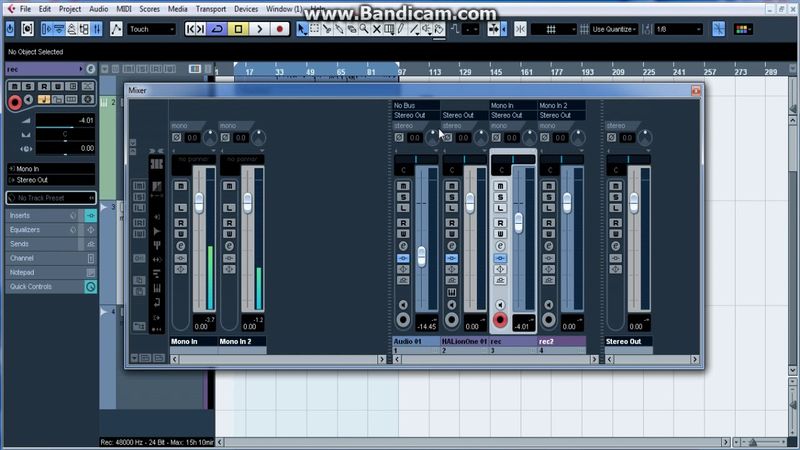The width and height of the screenshot is (800, 450).
Task: Select the Zoom magnifier tool
Action: point(364,29)
